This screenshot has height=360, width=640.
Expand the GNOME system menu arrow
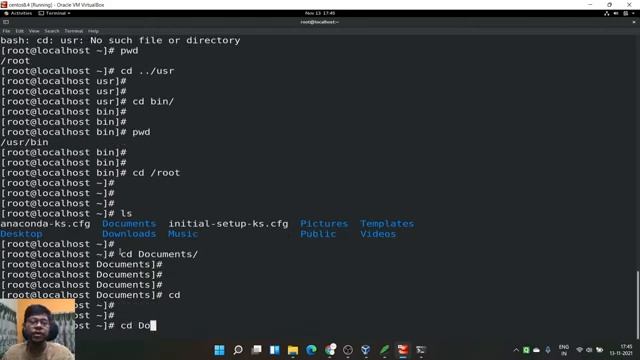[x=633, y=13]
